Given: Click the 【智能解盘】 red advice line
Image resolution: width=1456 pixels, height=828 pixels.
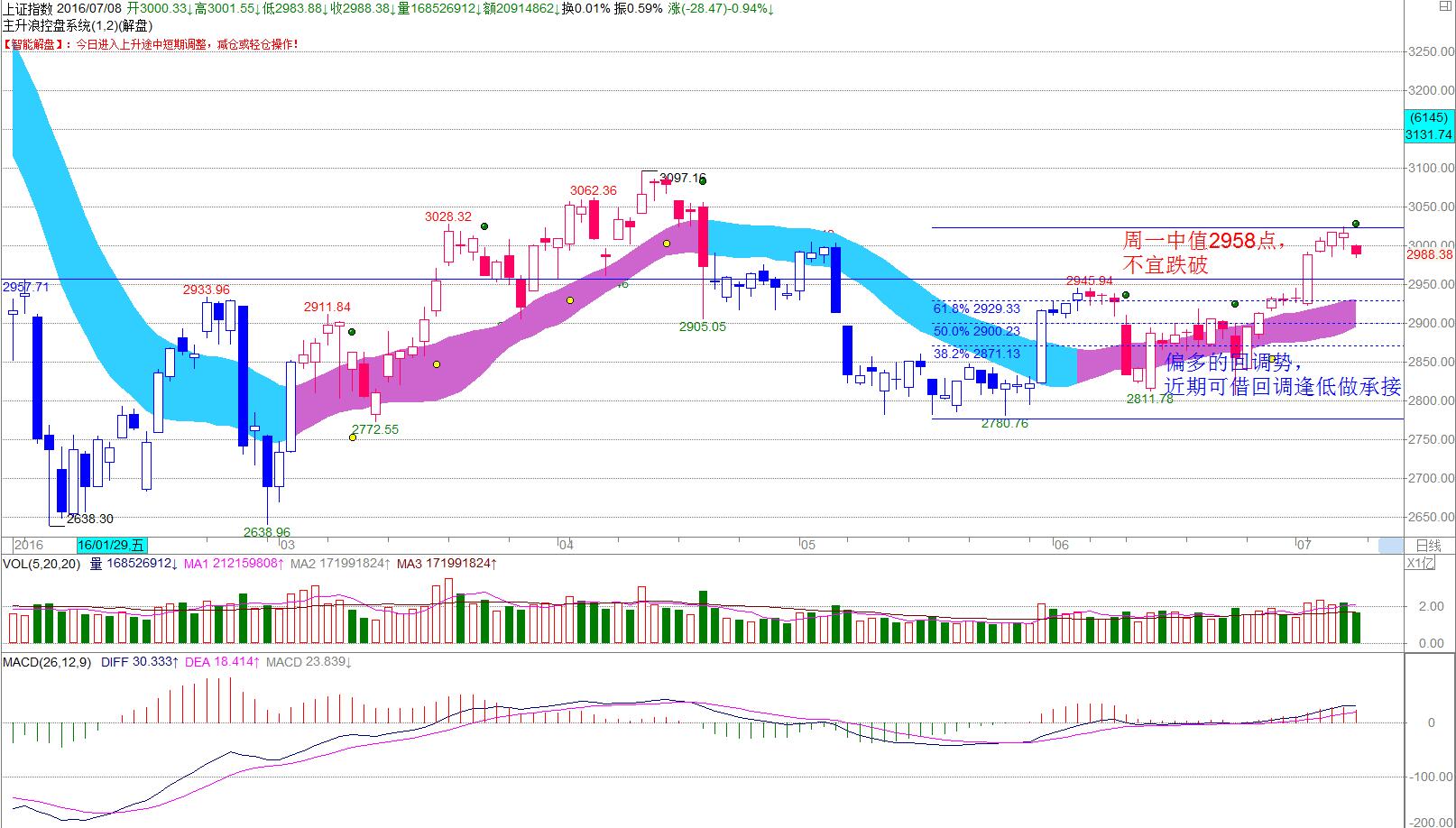Looking at the screenshot, I should (x=150, y=44).
